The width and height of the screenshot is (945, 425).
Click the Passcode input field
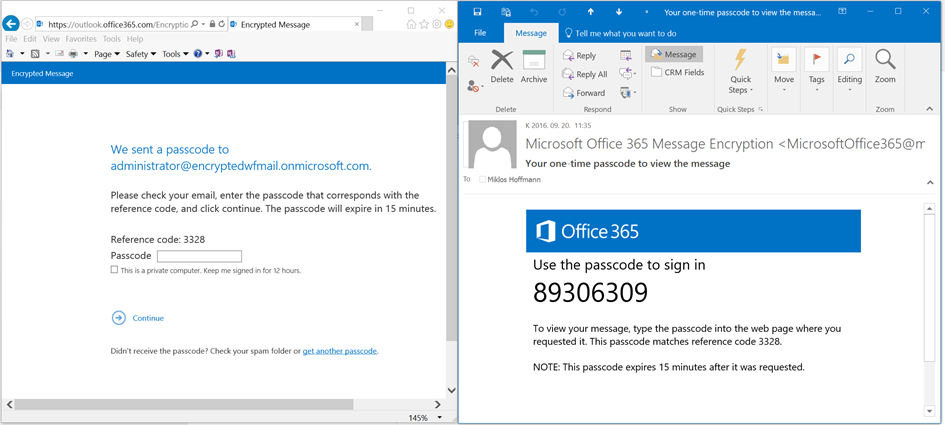pyautogui.click(x=199, y=256)
